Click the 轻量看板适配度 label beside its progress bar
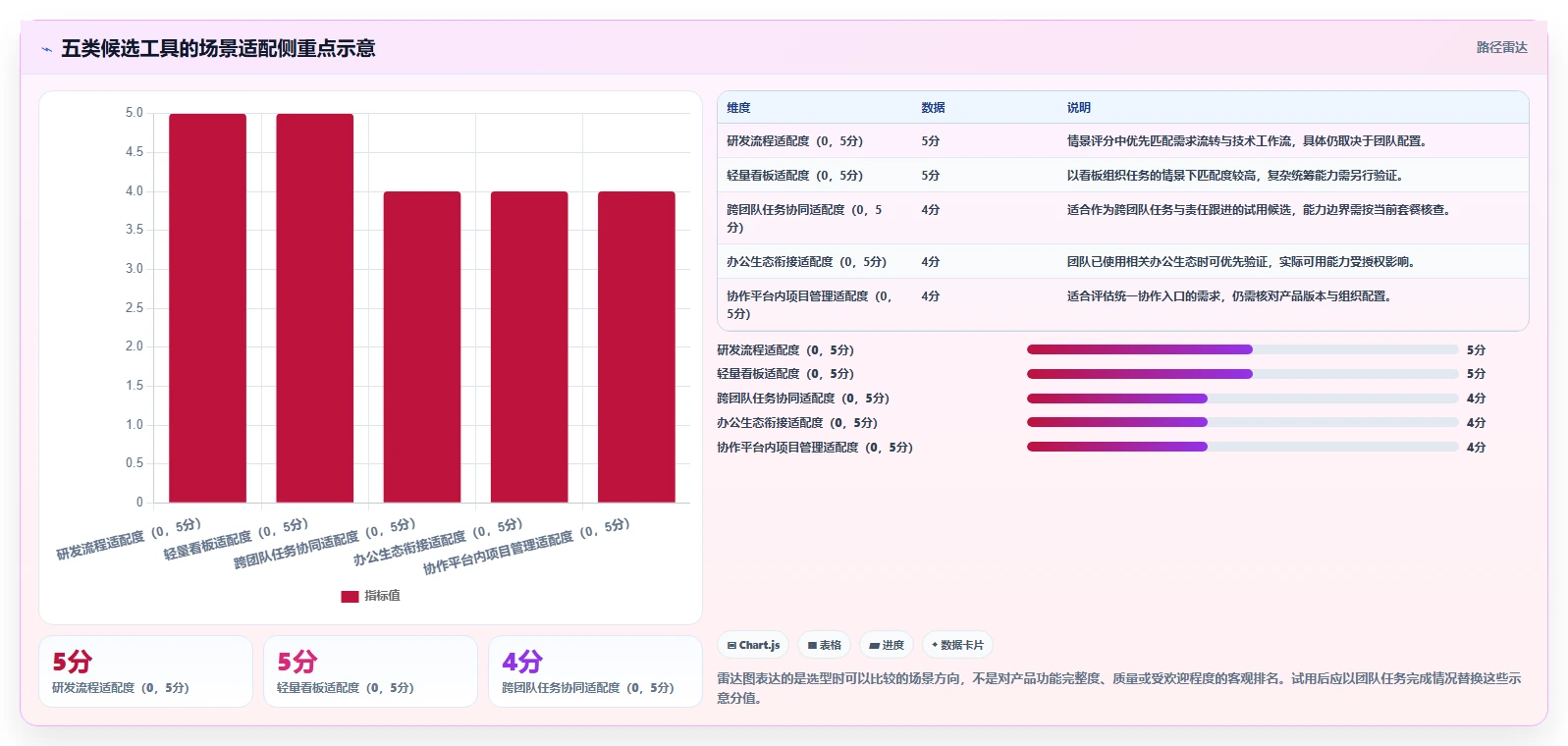 click(x=785, y=374)
